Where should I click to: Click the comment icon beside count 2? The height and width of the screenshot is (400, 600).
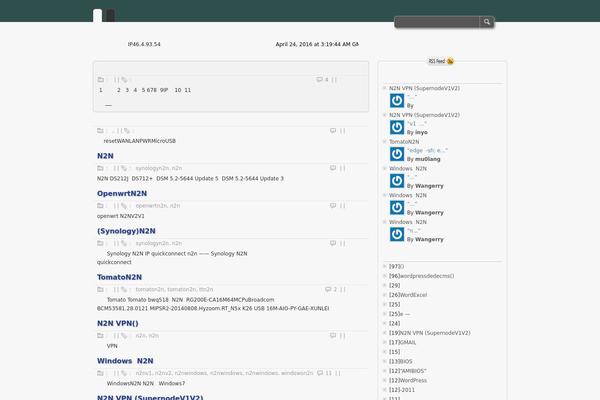point(328,289)
